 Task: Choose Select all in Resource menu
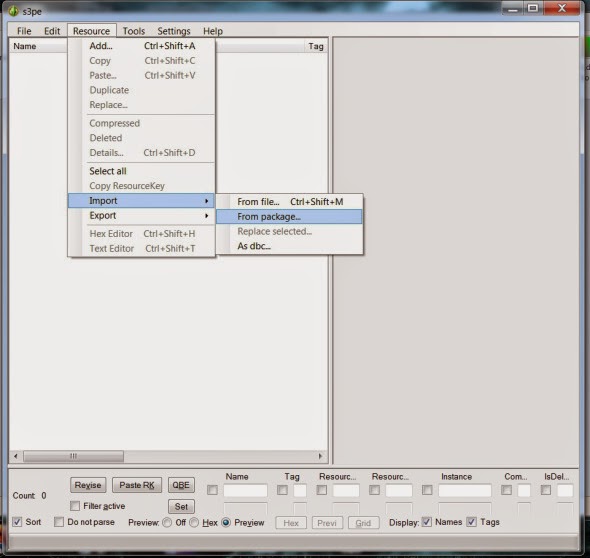(x=141, y=171)
